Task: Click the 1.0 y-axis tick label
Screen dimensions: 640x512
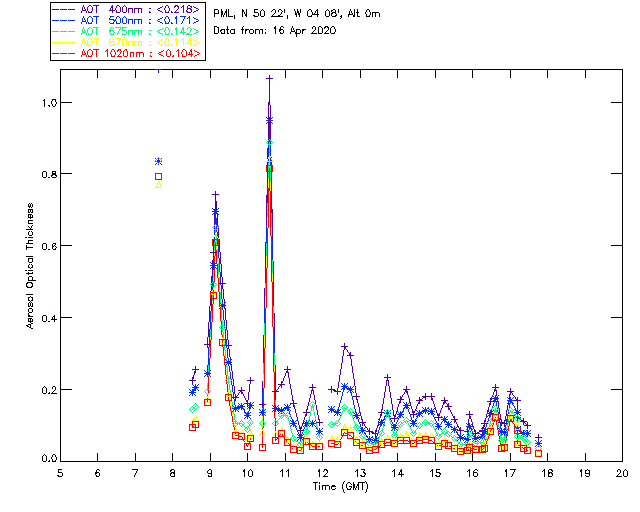Action: (x=49, y=102)
